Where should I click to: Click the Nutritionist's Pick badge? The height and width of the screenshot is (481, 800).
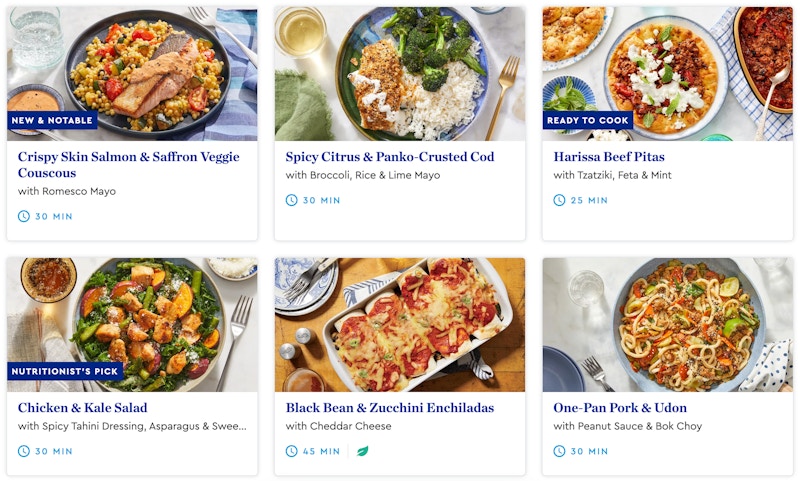tap(64, 371)
